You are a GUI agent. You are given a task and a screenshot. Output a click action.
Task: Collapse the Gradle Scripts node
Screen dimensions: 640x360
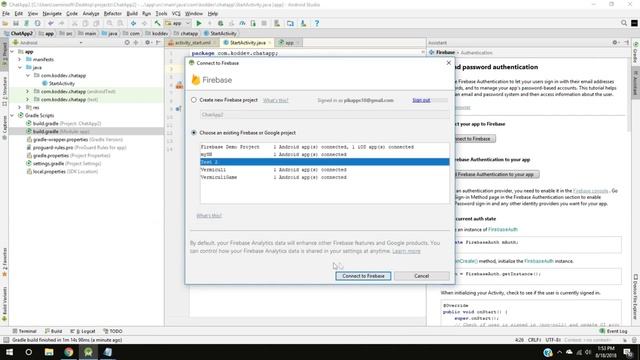coord(12,116)
